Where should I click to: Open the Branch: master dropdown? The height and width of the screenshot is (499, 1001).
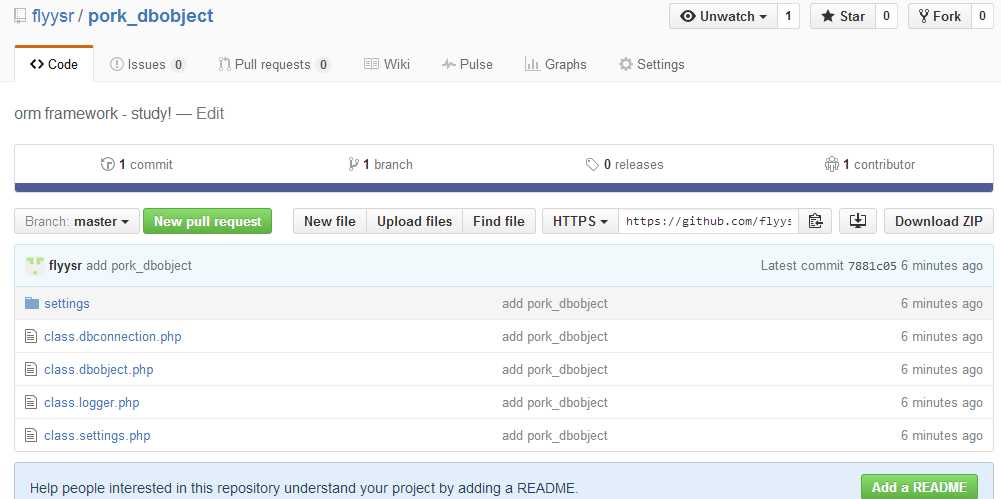(77, 221)
